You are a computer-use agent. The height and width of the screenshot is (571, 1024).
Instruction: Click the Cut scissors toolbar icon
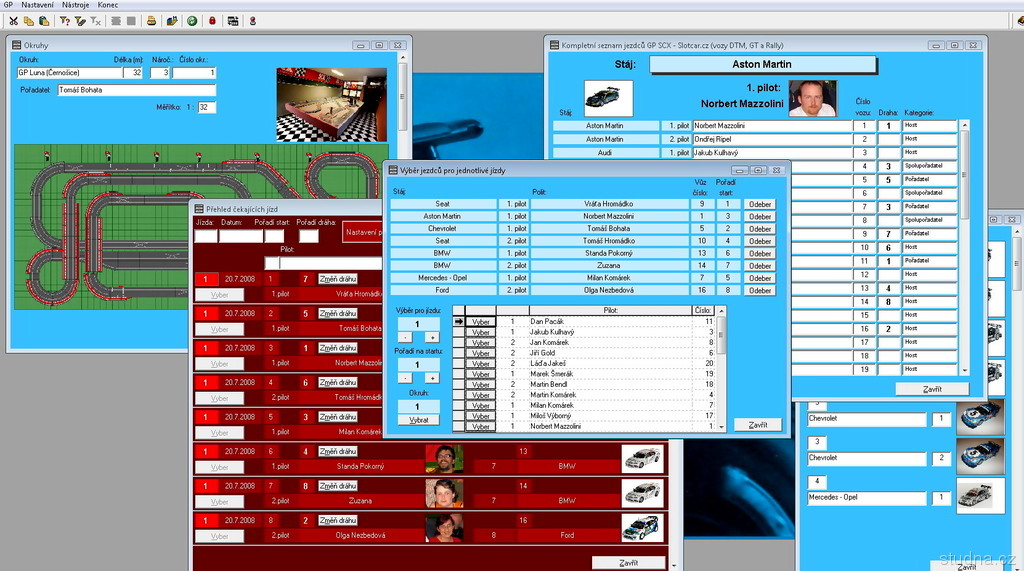coord(13,21)
